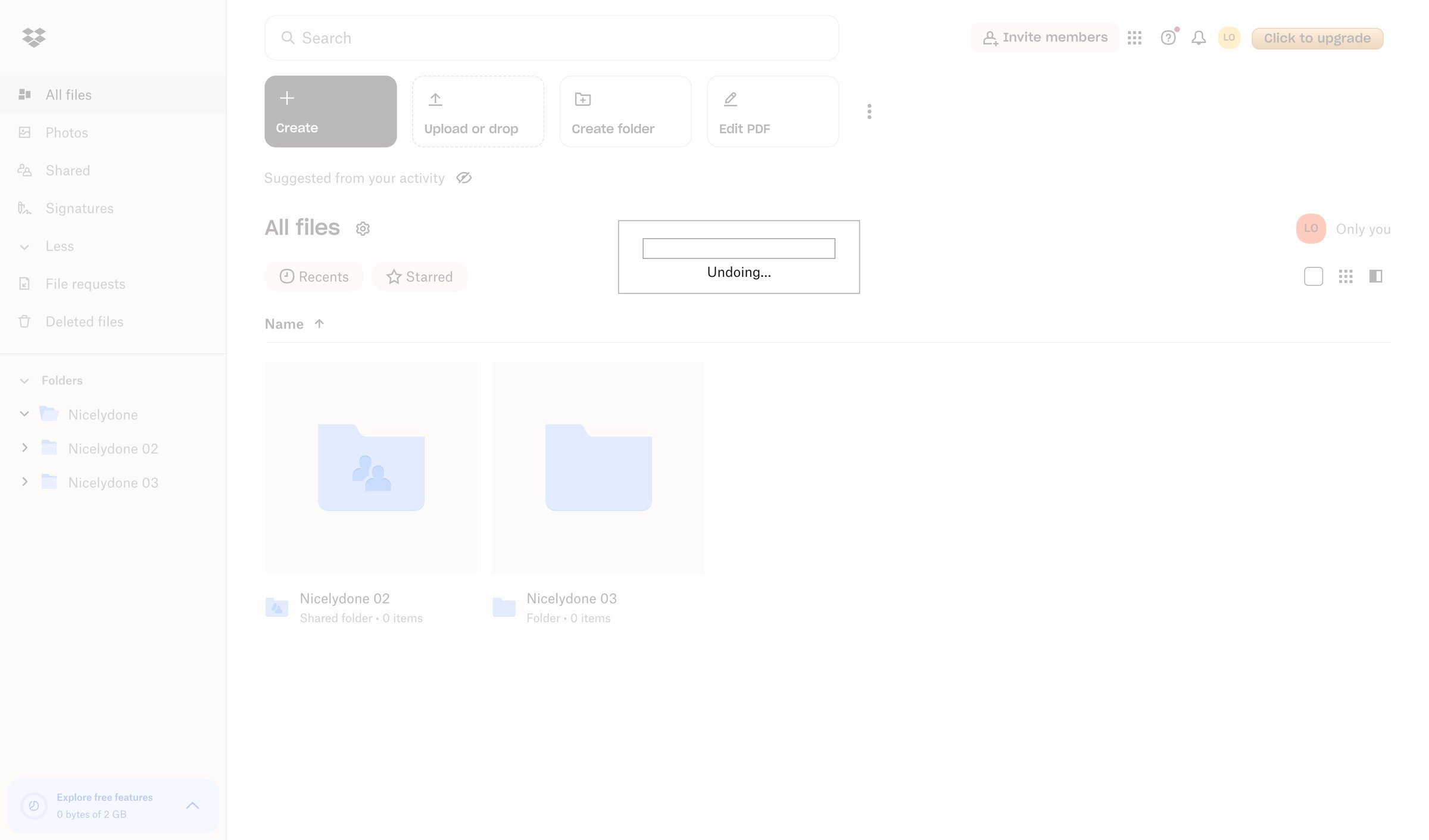Image resolution: width=1429 pixels, height=840 pixels.
Task: Click the search magnifier icon
Action: 288,38
